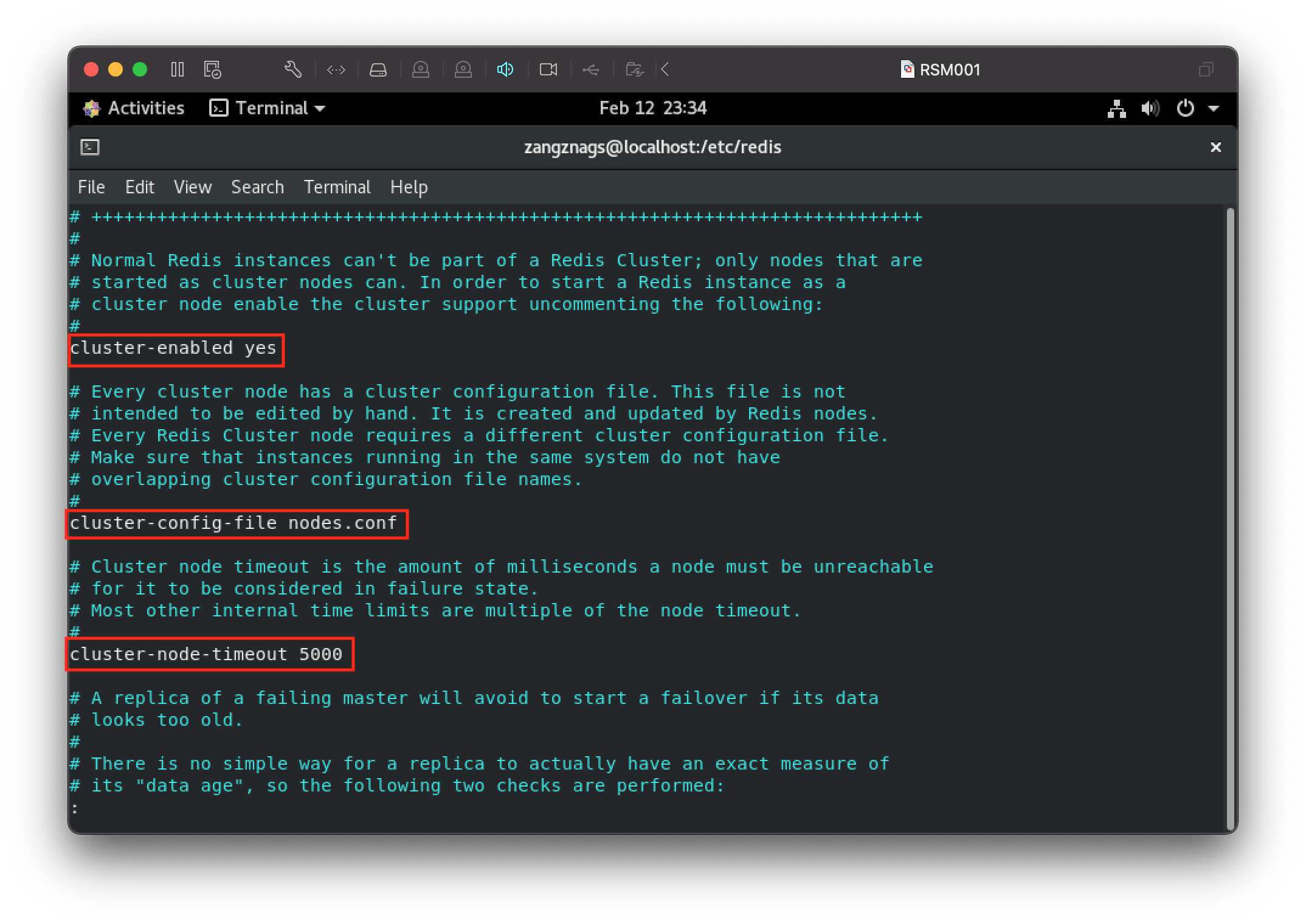Click the wired network status icon

click(1116, 109)
